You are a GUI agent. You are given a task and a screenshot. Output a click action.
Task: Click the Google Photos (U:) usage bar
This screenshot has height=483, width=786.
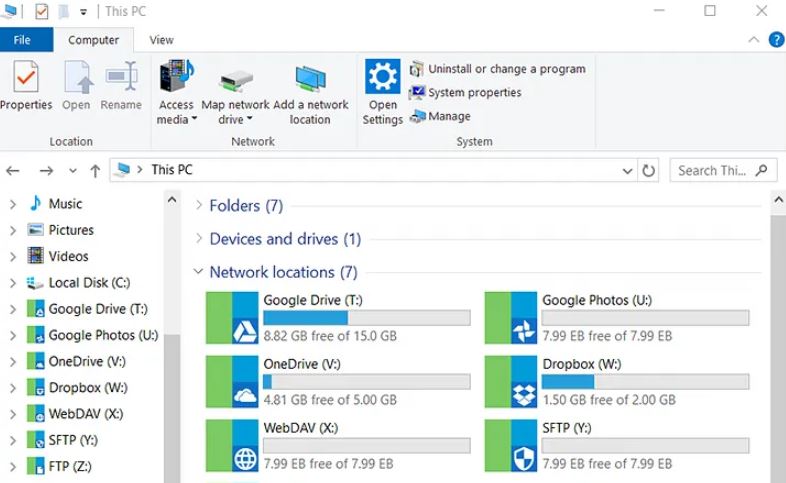click(646, 318)
